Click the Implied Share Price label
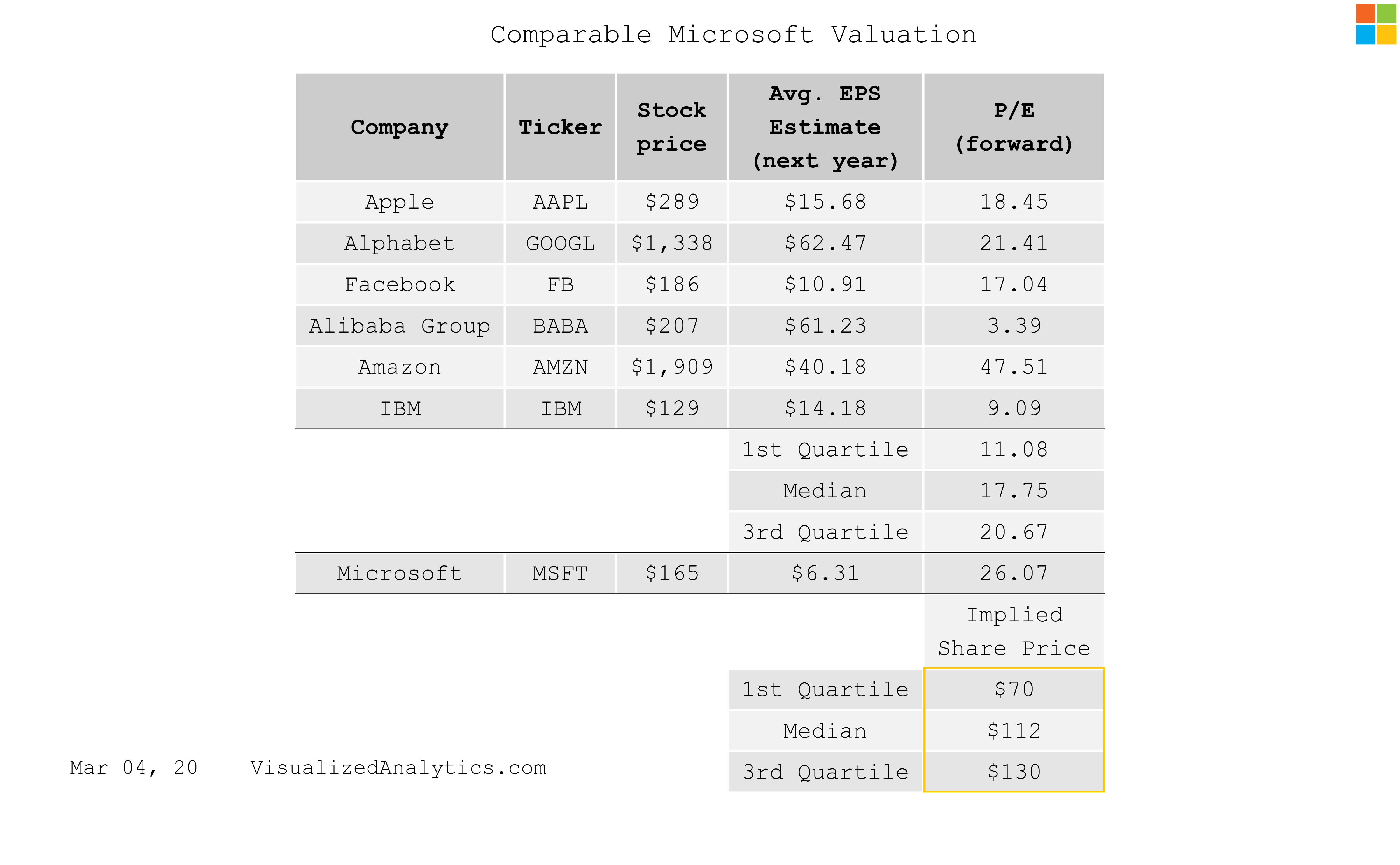This screenshot has height=865, width=1400. [x=1014, y=632]
